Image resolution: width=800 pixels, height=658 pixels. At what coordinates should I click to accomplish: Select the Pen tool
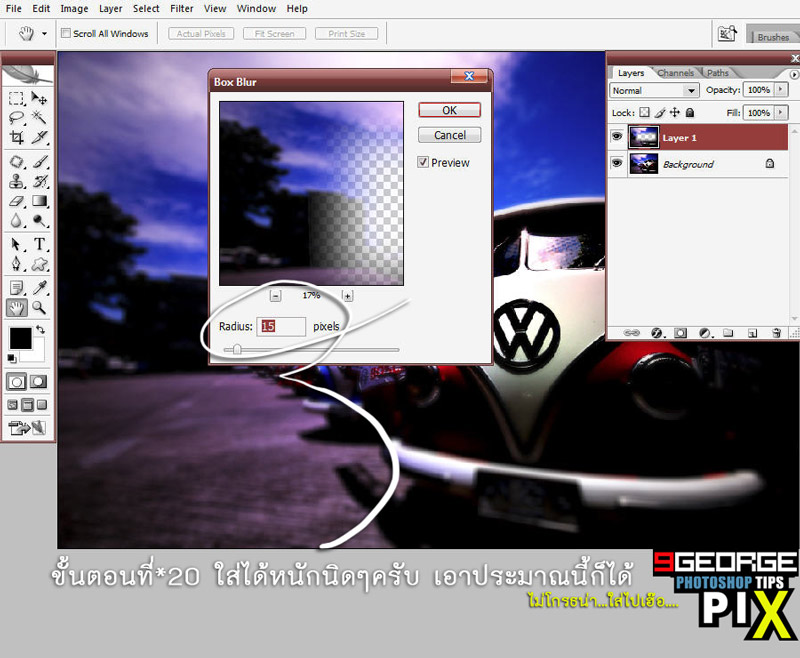click(16, 264)
